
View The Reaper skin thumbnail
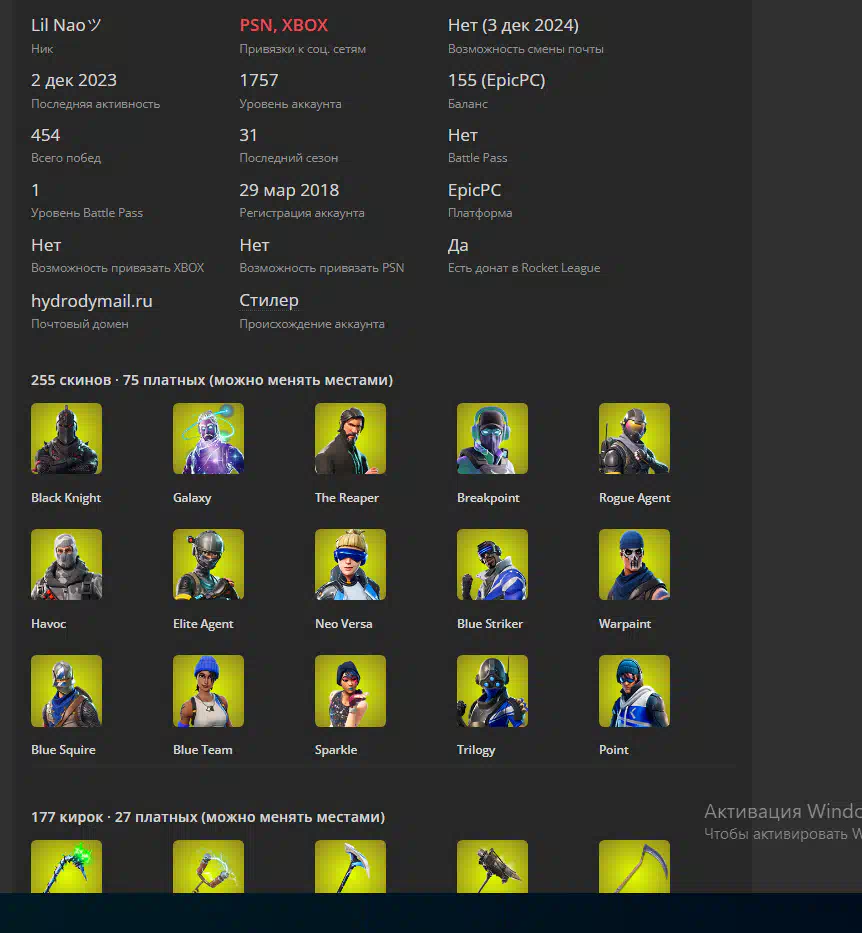pyautogui.click(x=350, y=439)
